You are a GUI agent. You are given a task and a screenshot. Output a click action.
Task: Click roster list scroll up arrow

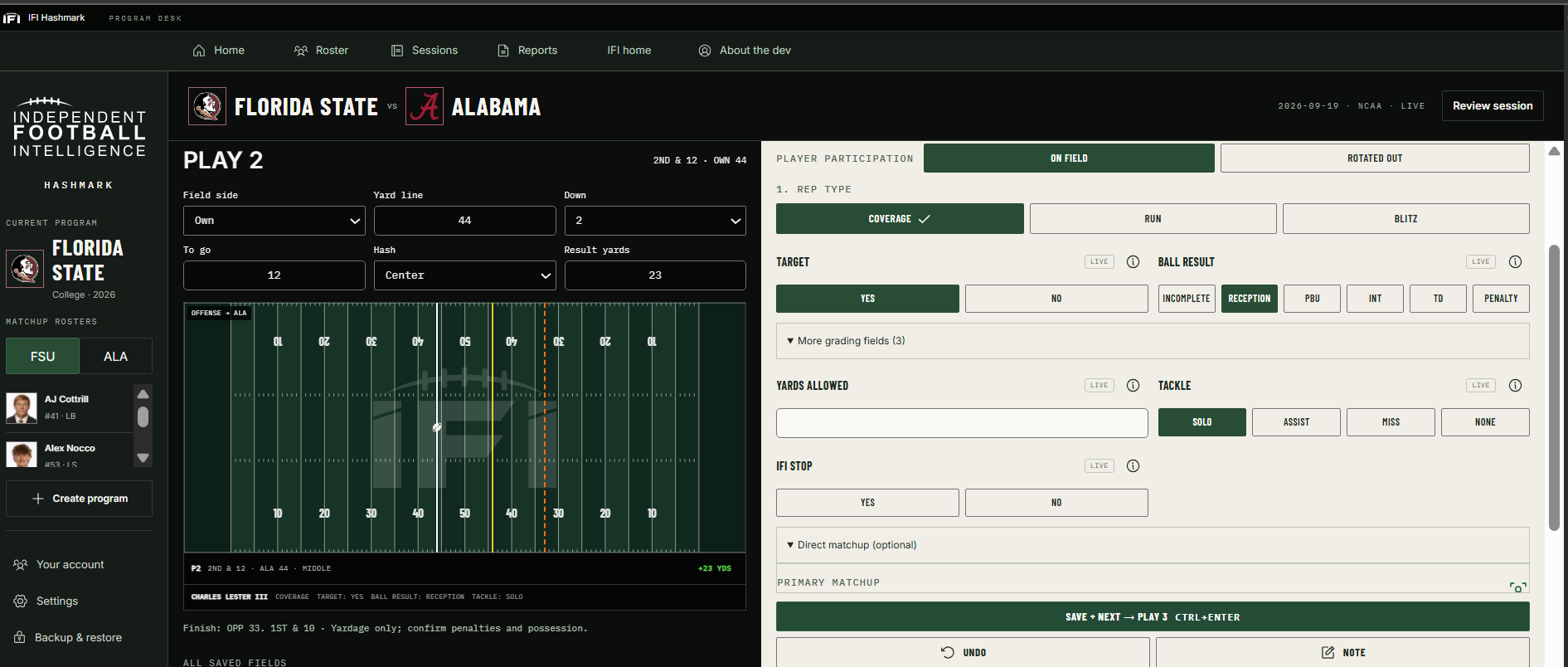(143, 394)
